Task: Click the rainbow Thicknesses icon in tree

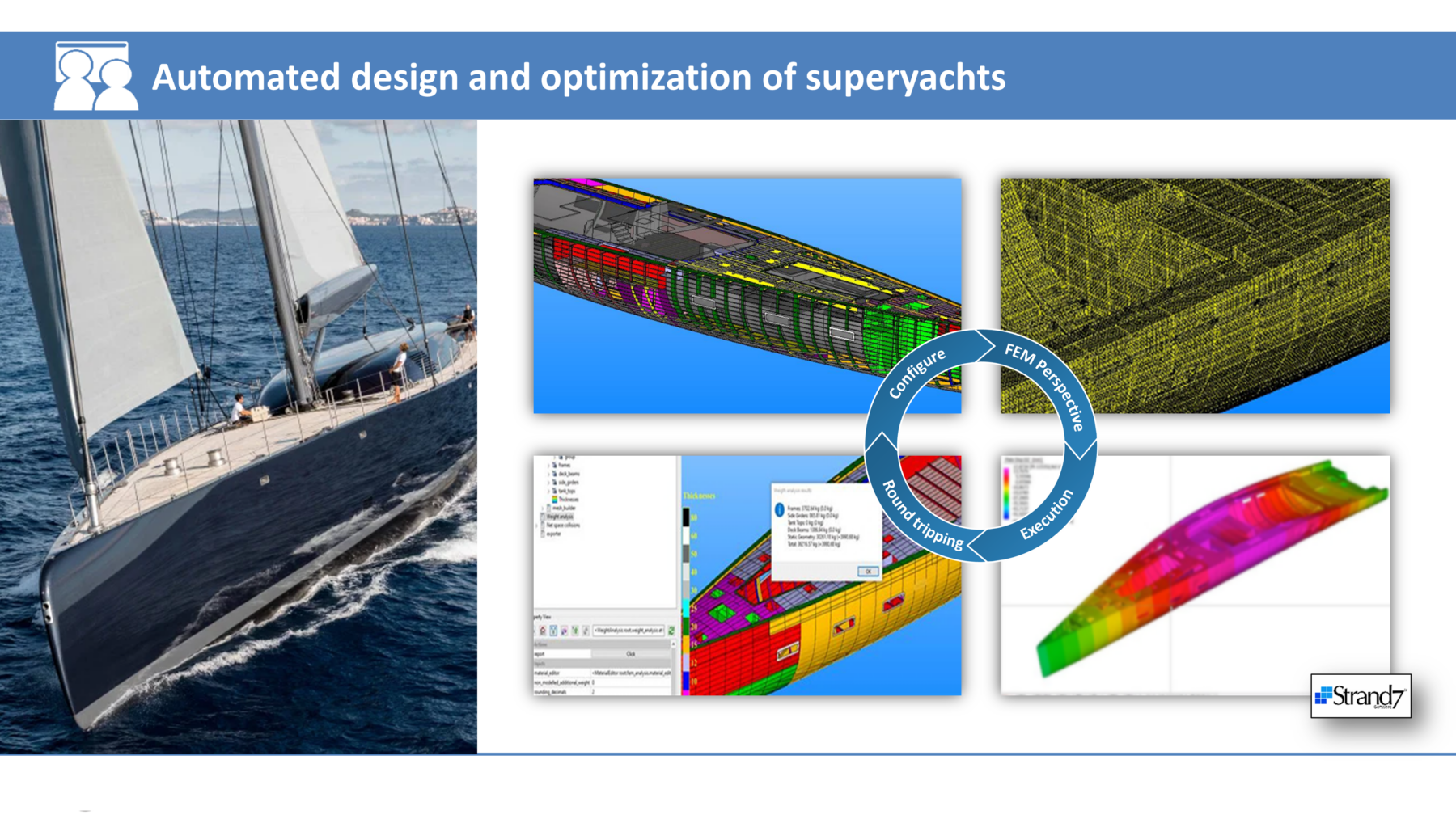Action: [554, 500]
